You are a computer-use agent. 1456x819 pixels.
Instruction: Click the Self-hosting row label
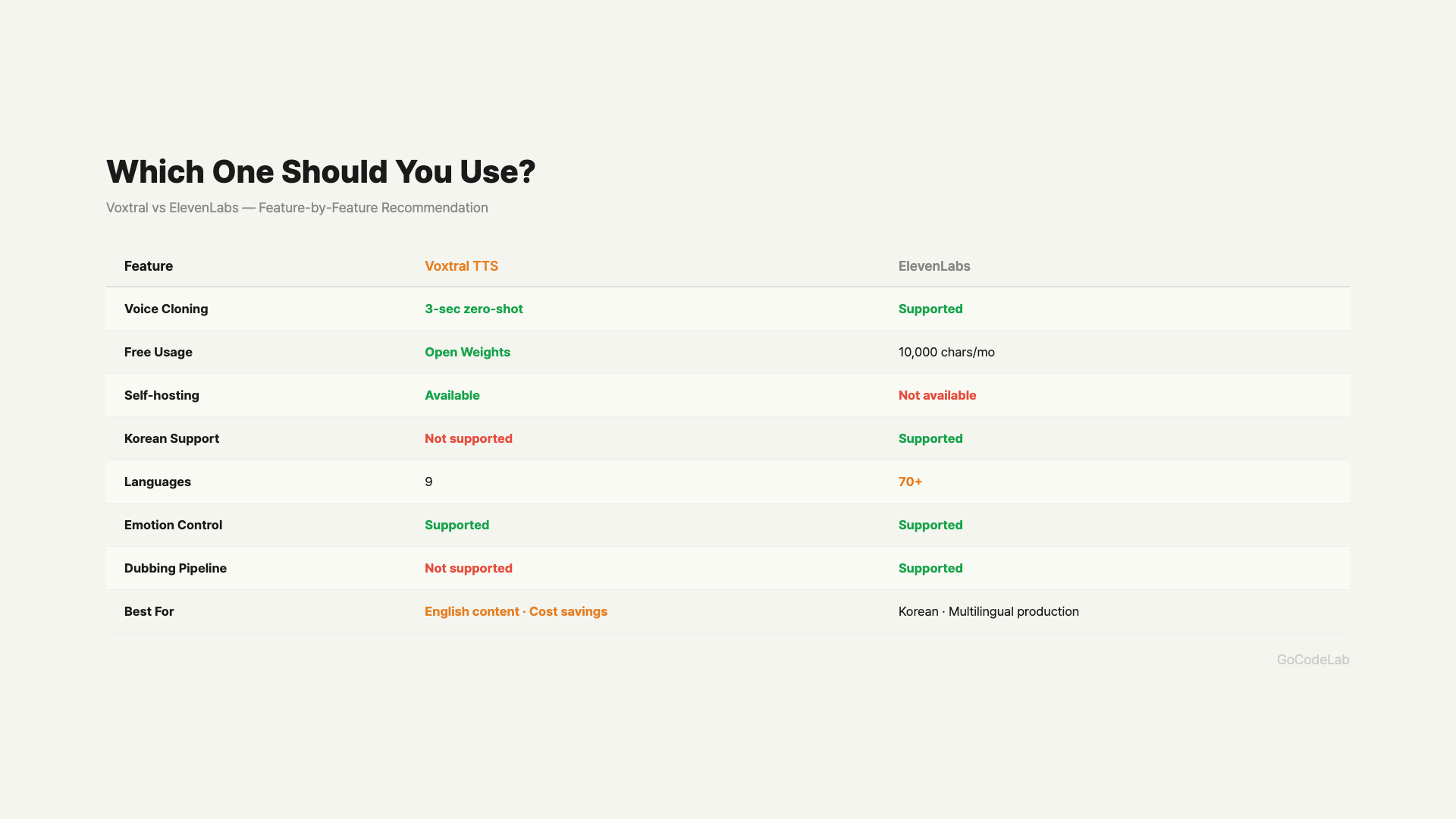(162, 395)
